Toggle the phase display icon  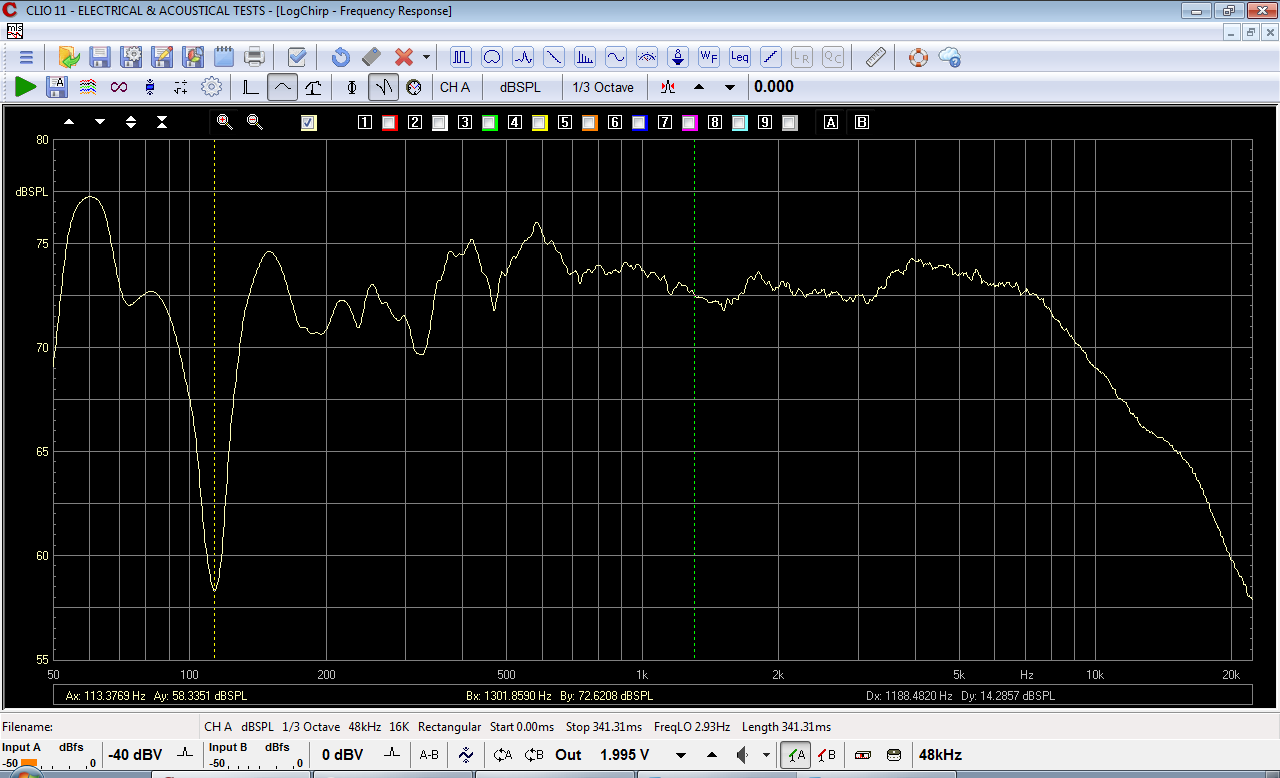[351, 87]
